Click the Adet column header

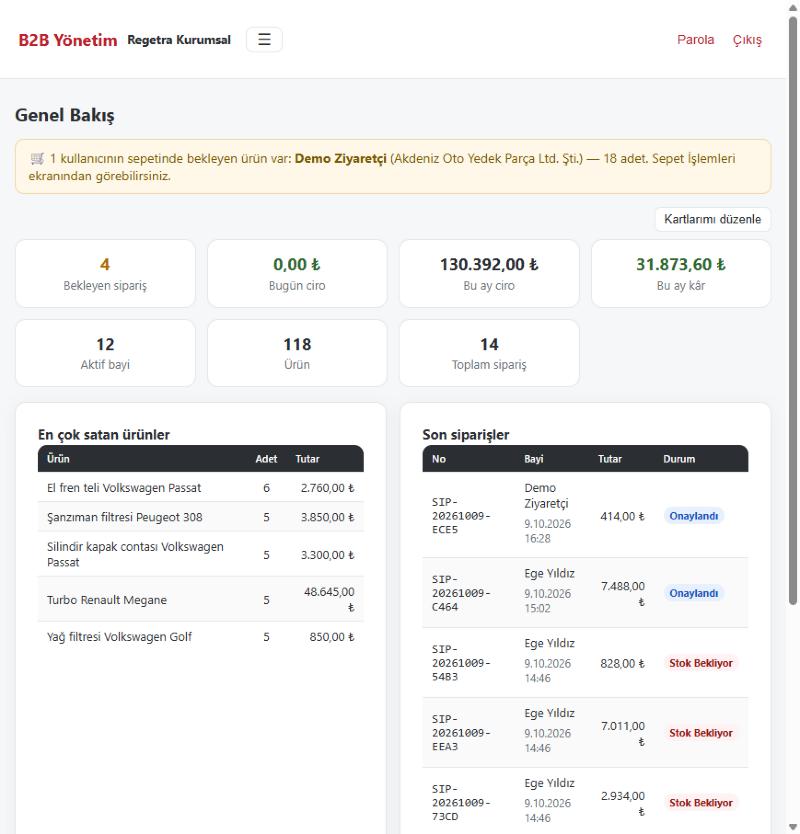click(x=266, y=459)
